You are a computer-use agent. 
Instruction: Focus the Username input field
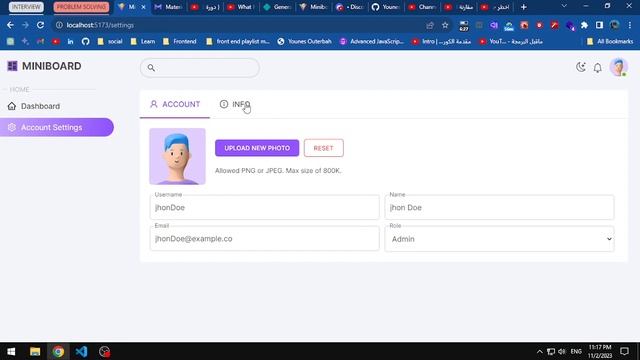264,207
